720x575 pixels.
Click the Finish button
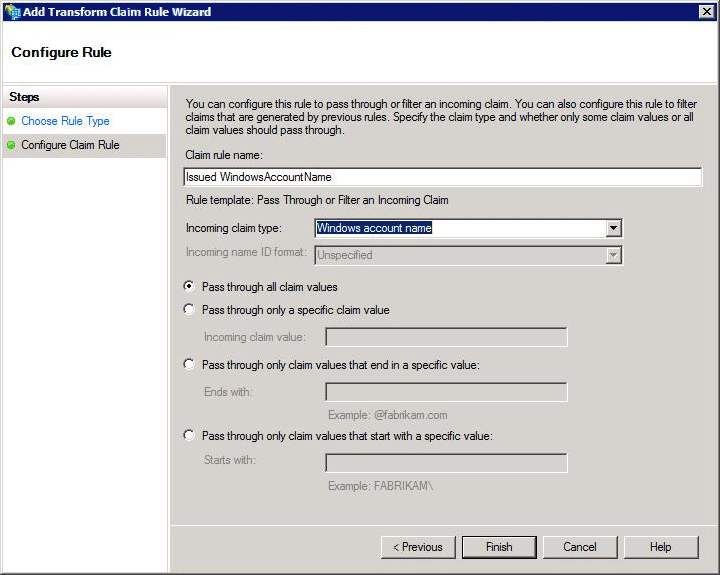(499, 547)
